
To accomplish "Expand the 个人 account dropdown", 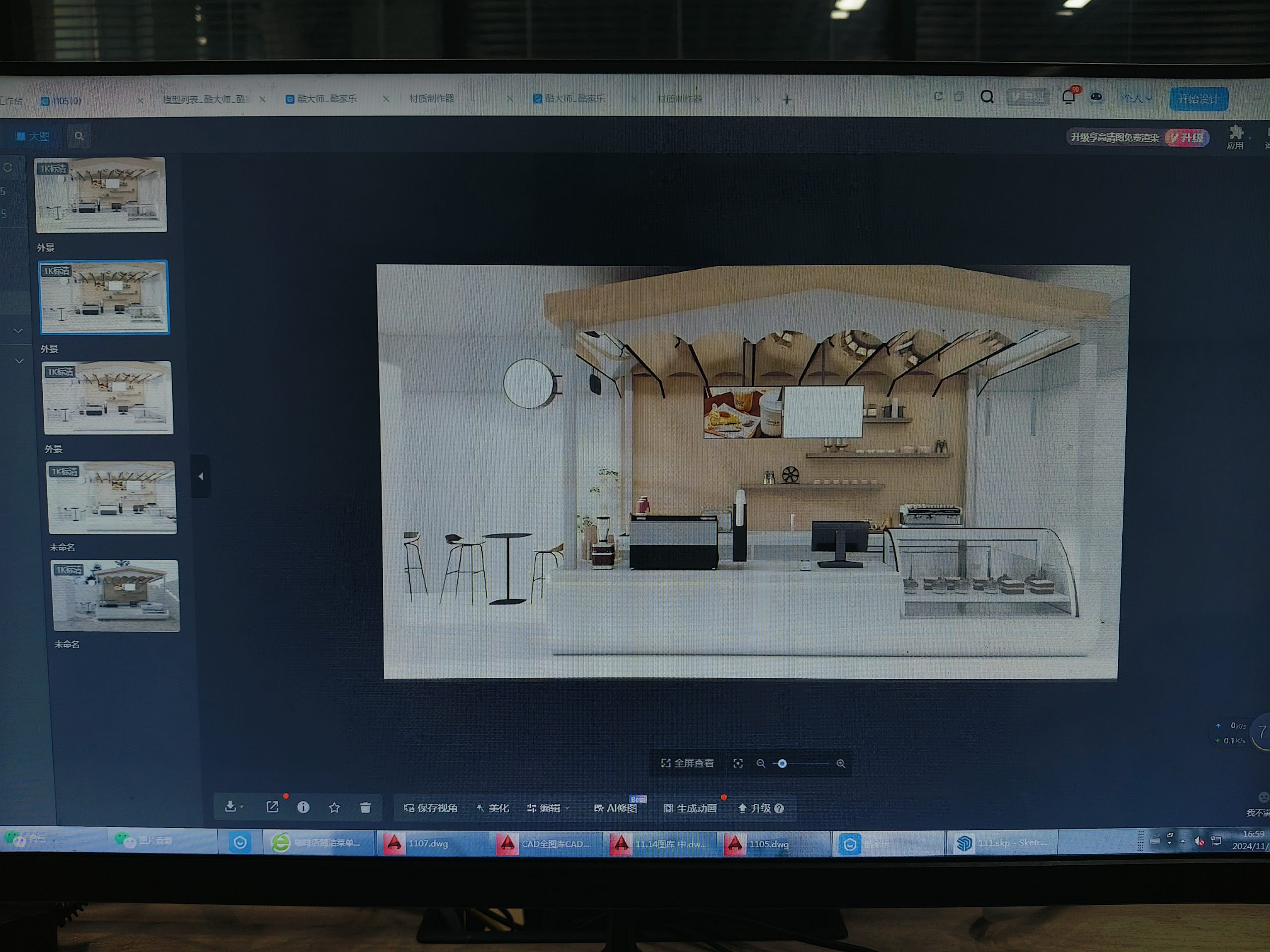I will [x=1137, y=98].
